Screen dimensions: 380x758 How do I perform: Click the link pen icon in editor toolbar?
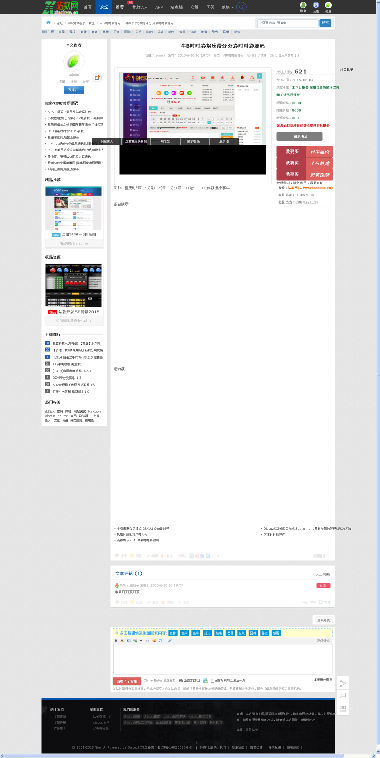coord(170,641)
